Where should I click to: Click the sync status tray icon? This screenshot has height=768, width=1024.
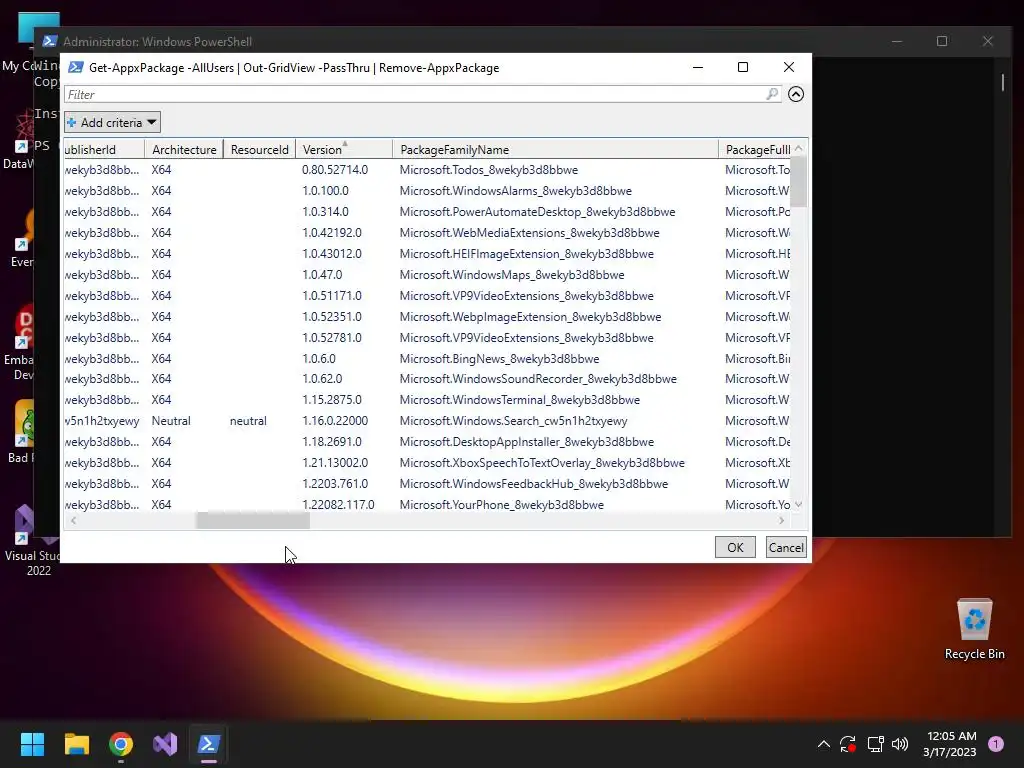tap(848, 744)
